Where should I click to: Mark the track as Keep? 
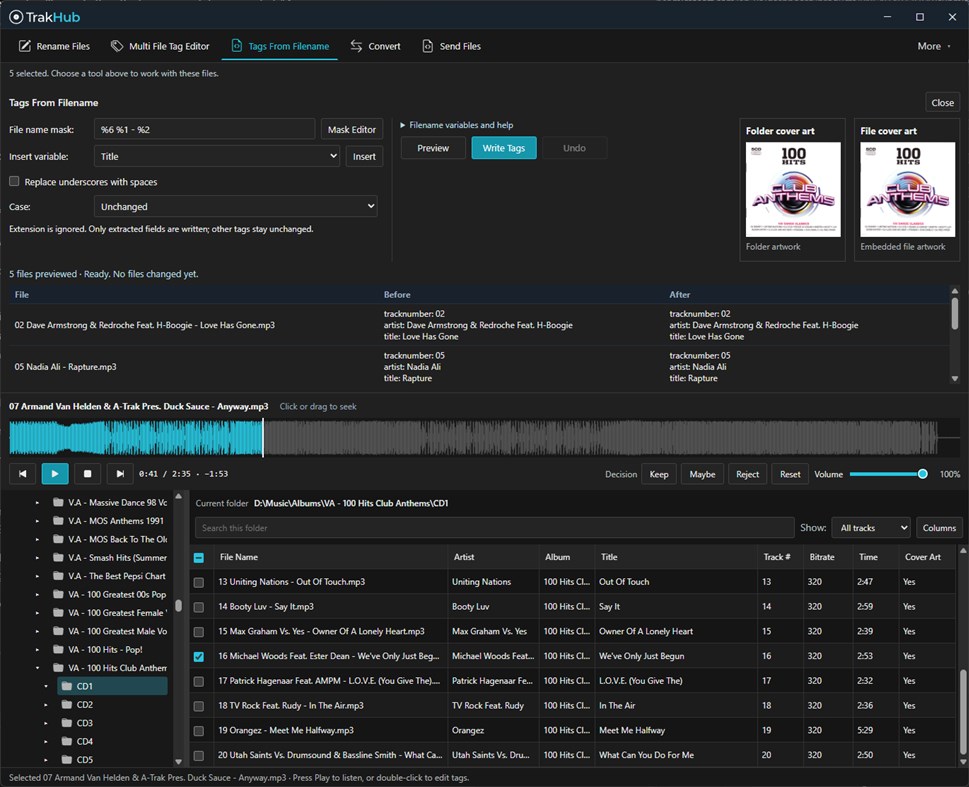point(659,474)
